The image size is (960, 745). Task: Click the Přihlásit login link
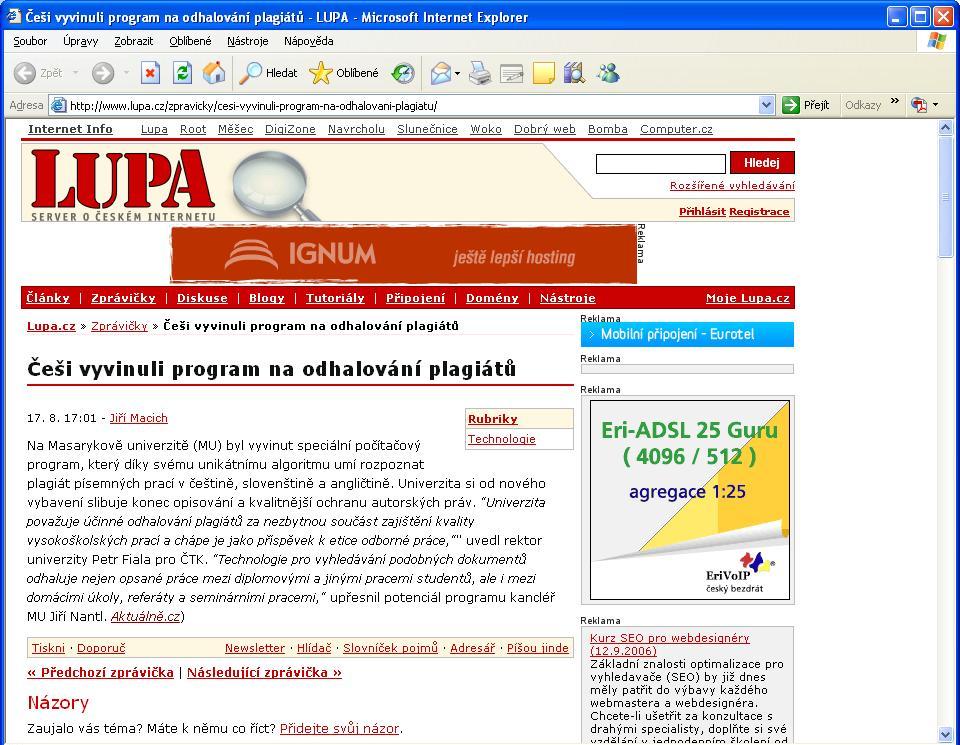(702, 211)
